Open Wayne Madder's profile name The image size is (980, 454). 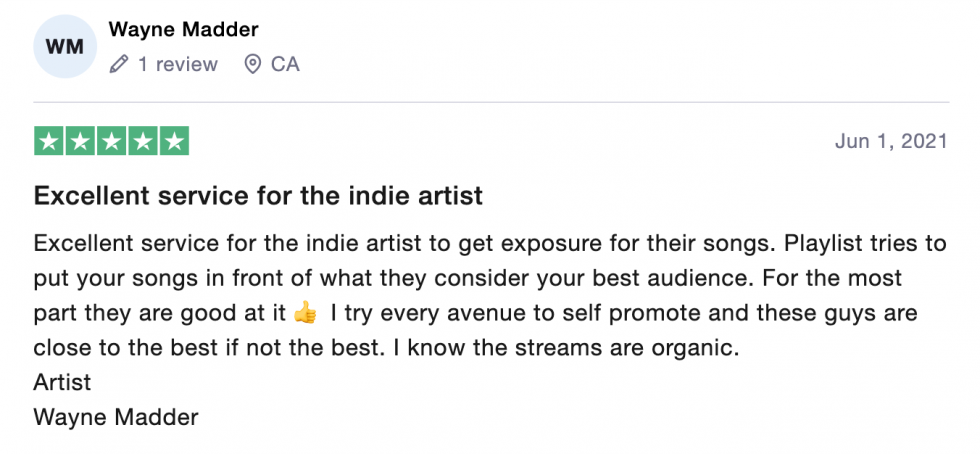point(183,29)
